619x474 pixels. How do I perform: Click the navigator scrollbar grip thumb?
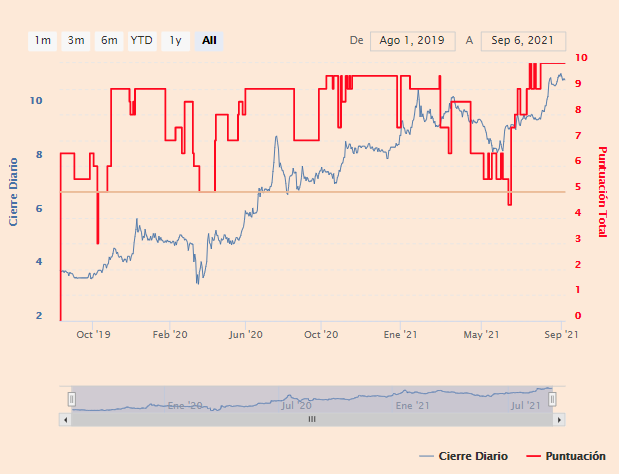coord(312,420)
